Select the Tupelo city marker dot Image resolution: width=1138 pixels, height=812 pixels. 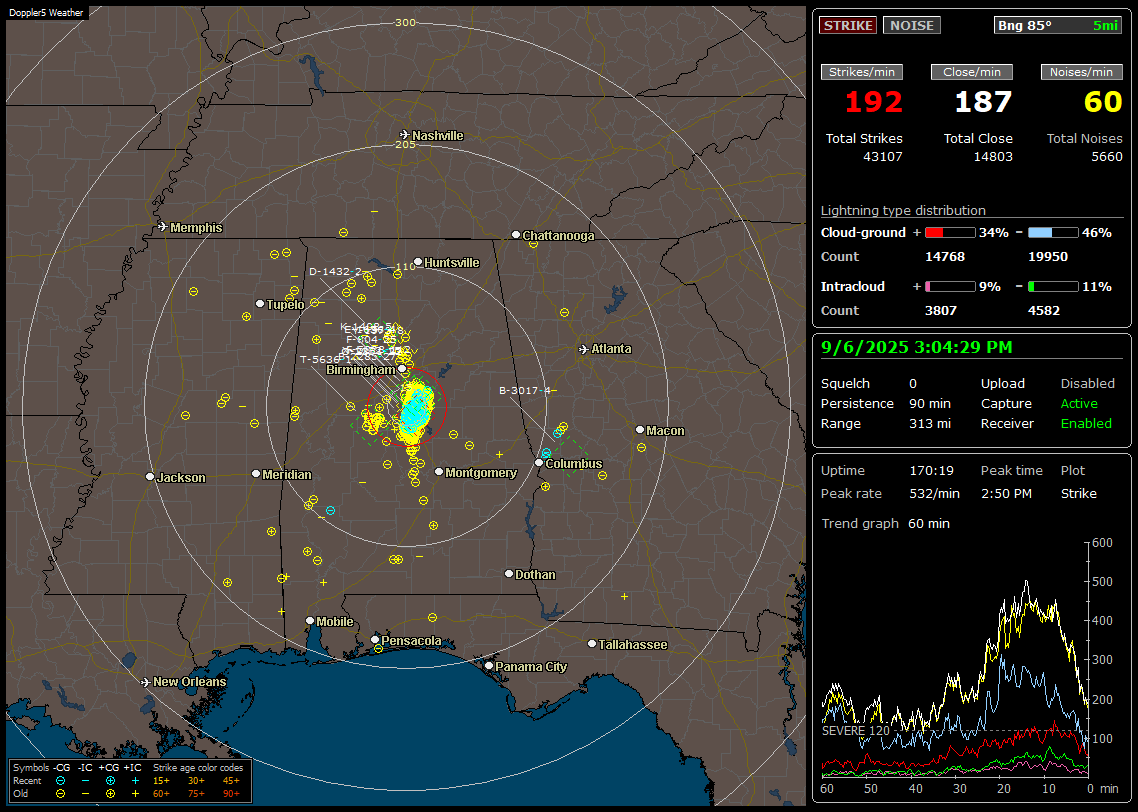point(260,303)
